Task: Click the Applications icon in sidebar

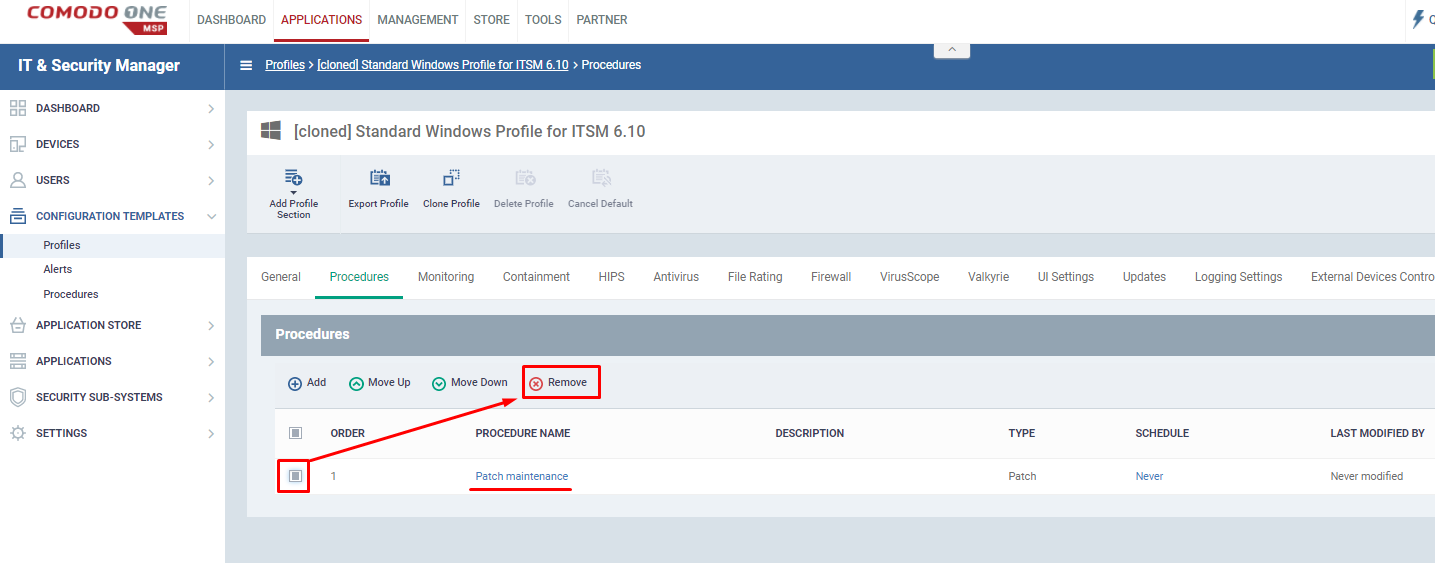Action: 17,361
